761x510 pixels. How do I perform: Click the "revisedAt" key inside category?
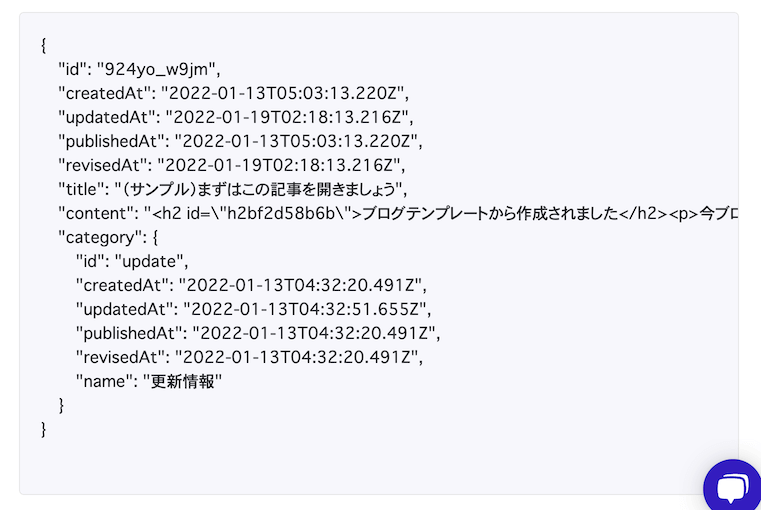click(x=118, y=357)
